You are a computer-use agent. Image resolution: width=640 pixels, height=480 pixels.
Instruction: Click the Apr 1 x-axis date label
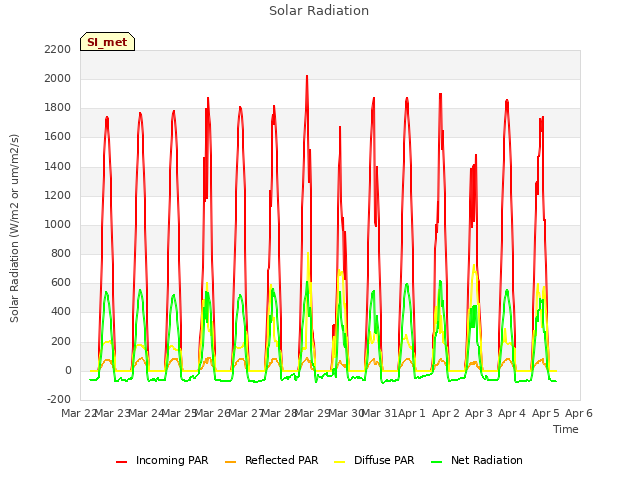412,413
